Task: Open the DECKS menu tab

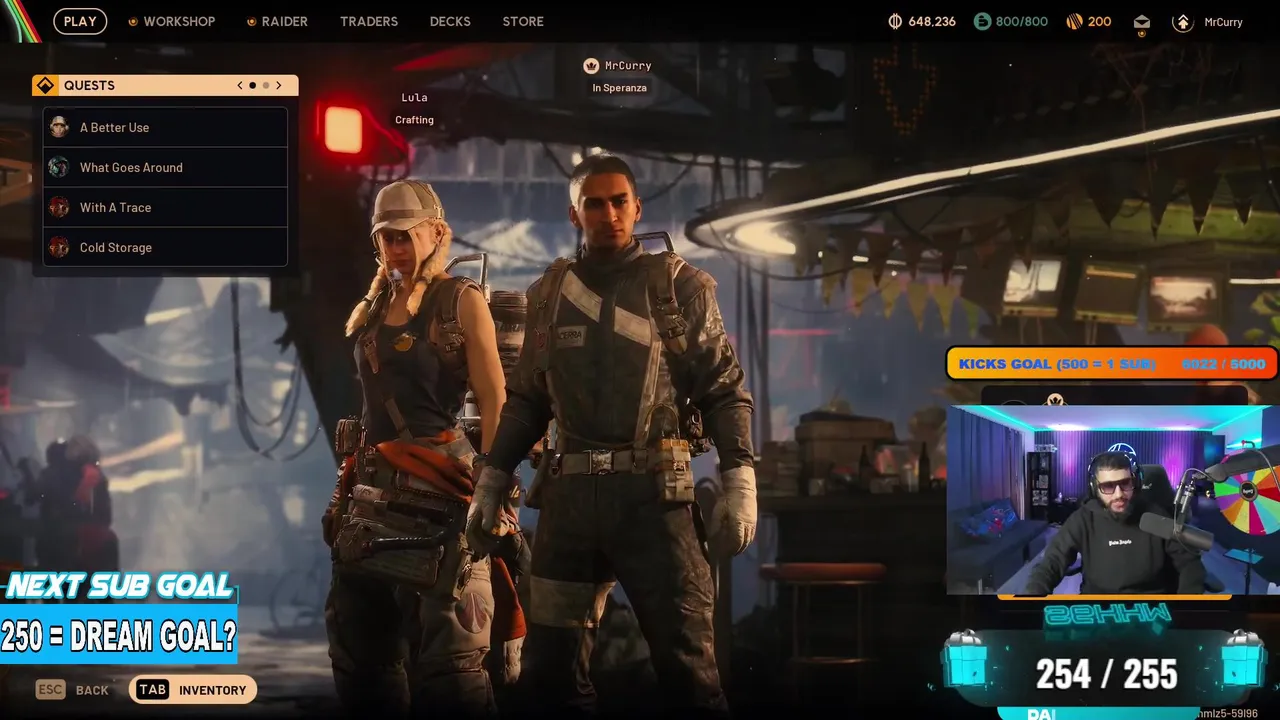Action: pyautogui.click(x=450, y=21)
